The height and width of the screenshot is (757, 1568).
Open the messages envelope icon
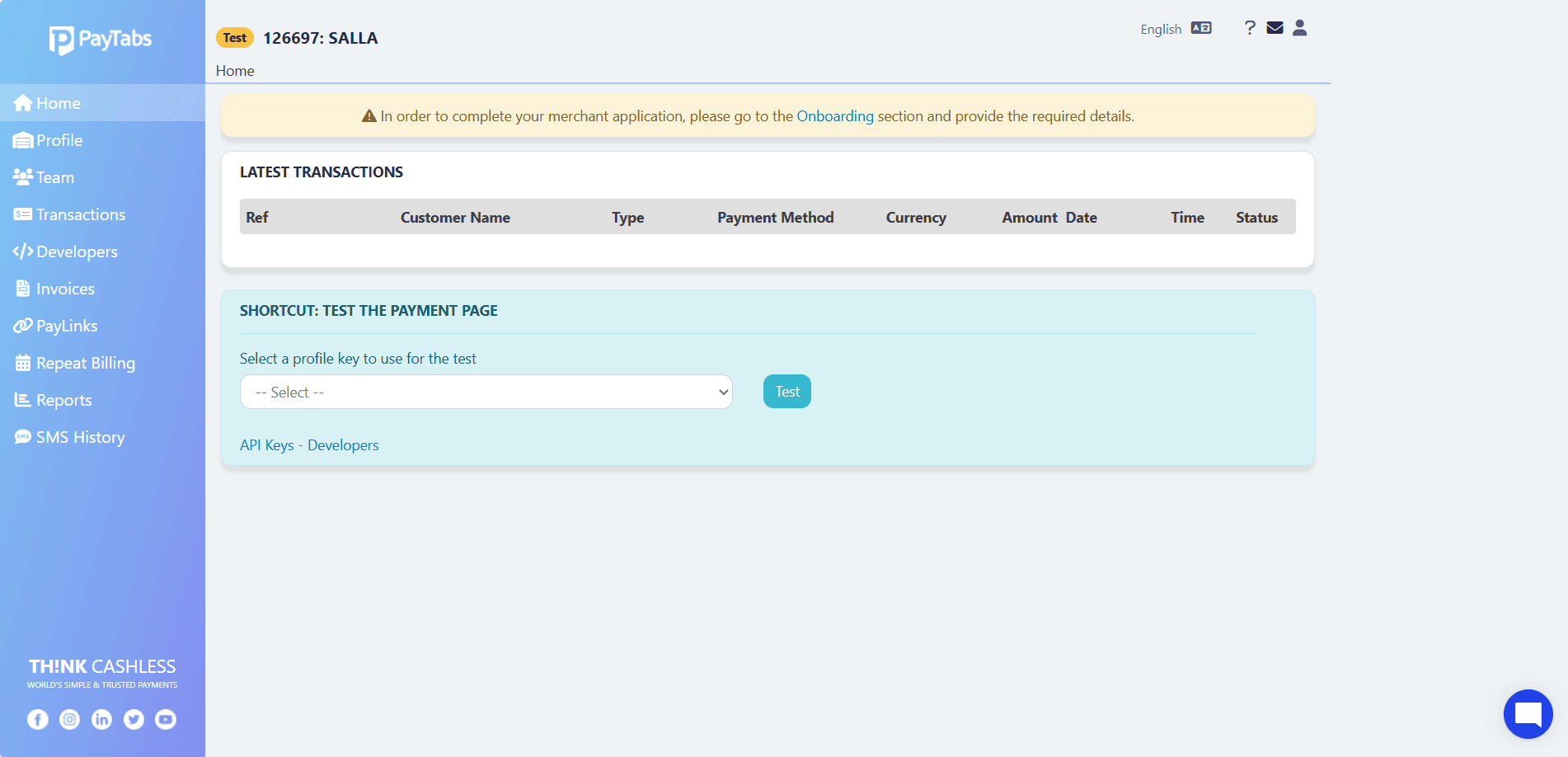coord(1275,28)
